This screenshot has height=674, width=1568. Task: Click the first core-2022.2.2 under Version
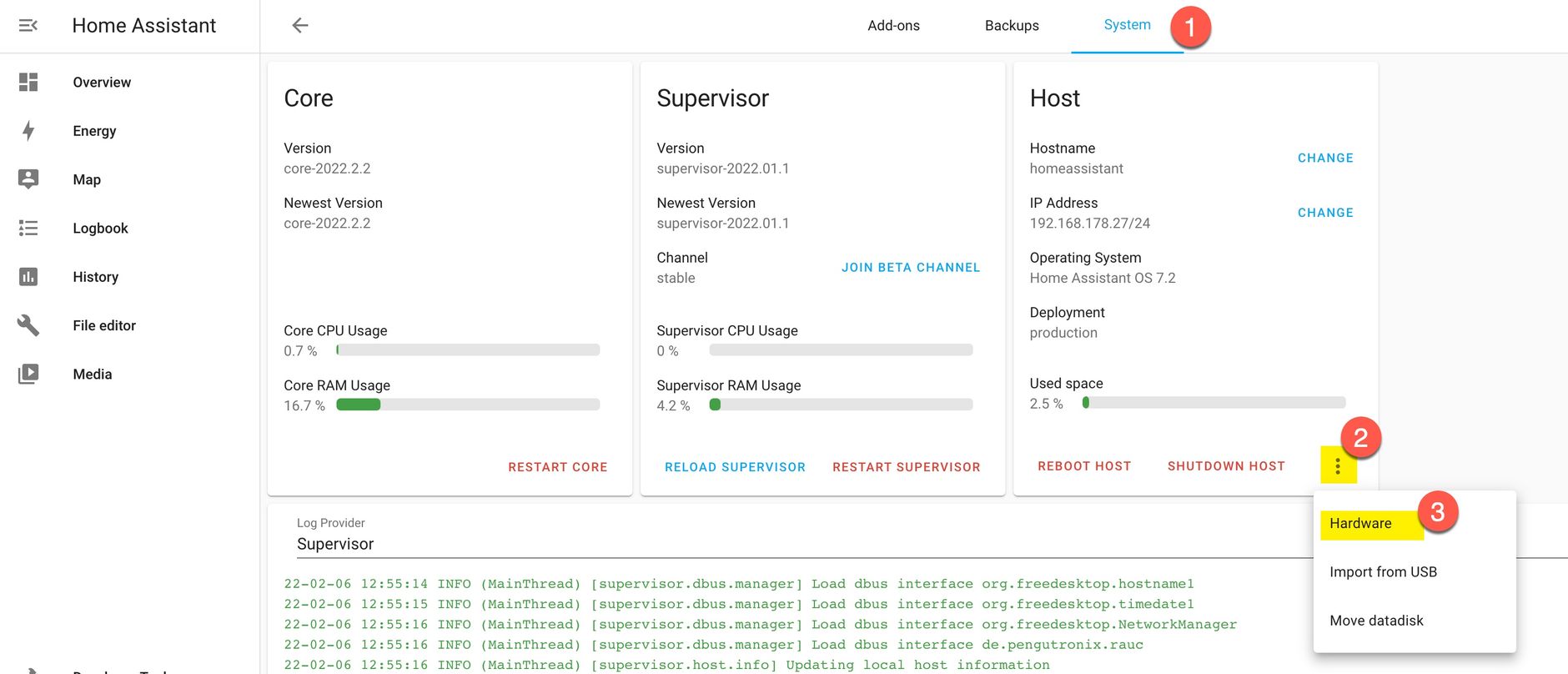pyautogui.click(x=327, y=168)
